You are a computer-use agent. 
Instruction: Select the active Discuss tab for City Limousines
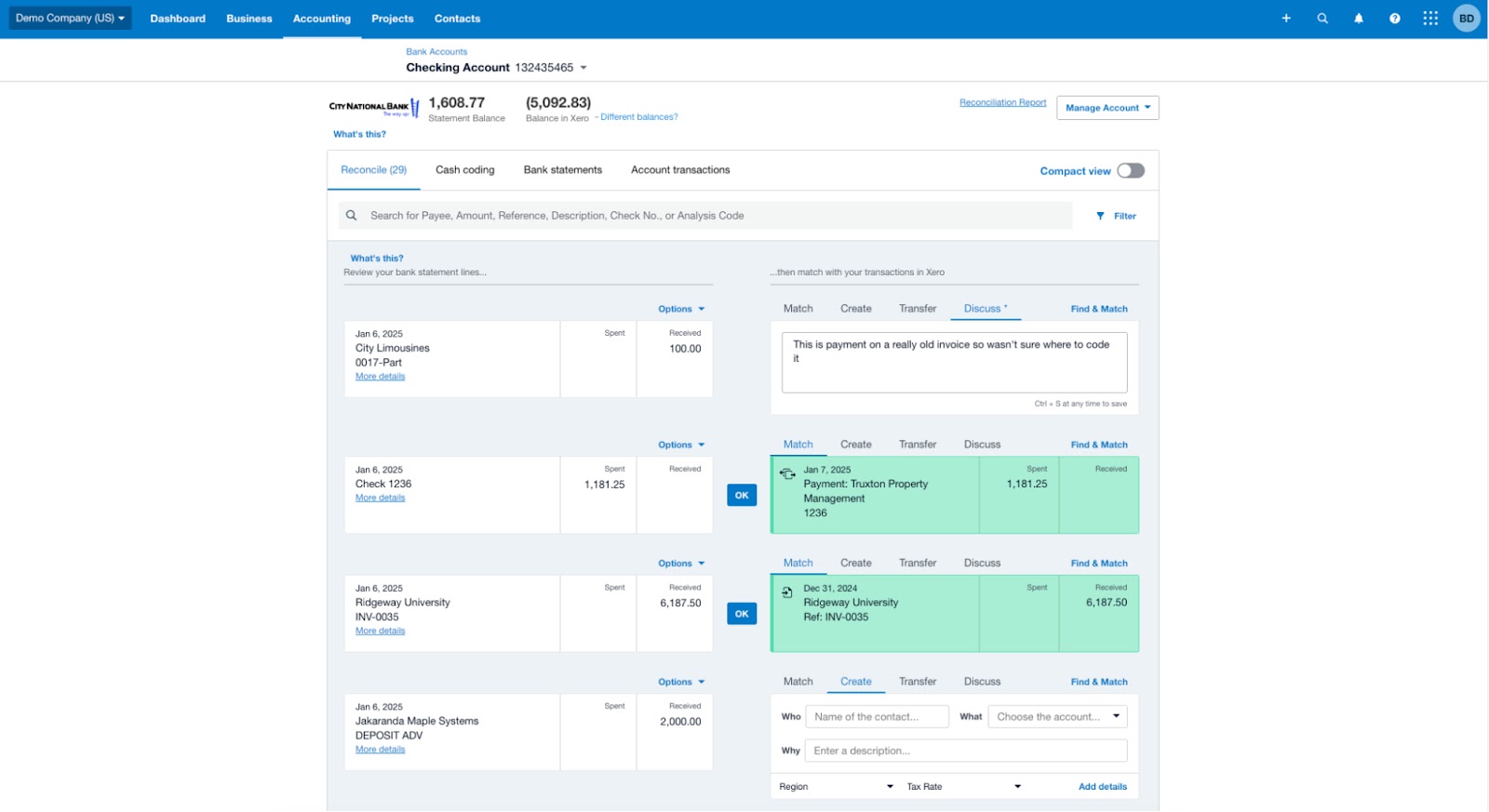pos(986,309)
